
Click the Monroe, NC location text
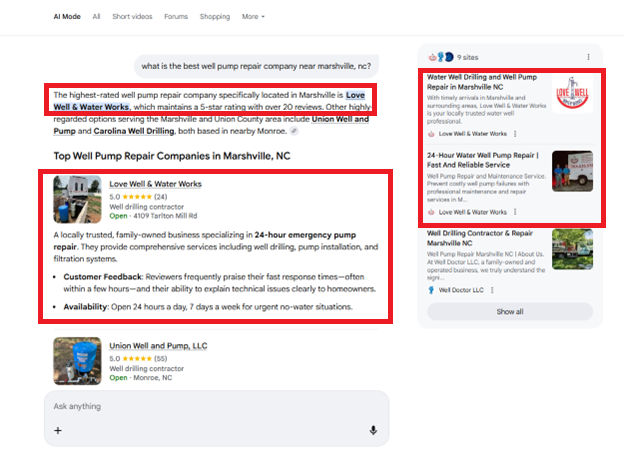(x=152, y=378)
